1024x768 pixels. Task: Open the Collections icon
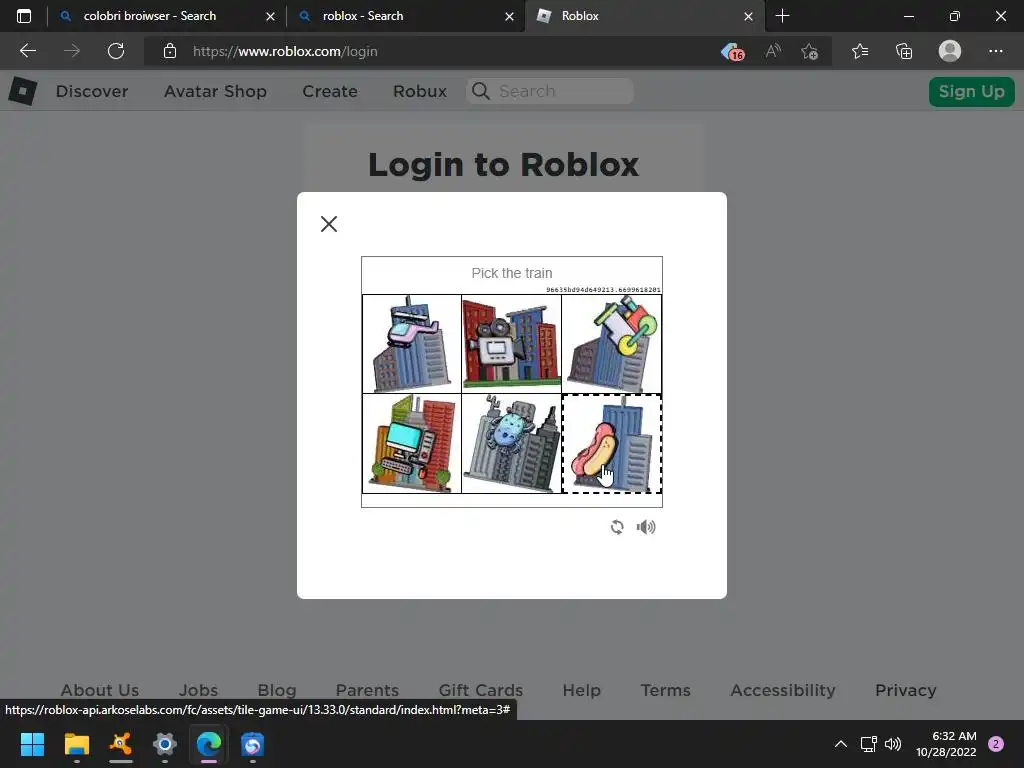click(x=904, y=51)
